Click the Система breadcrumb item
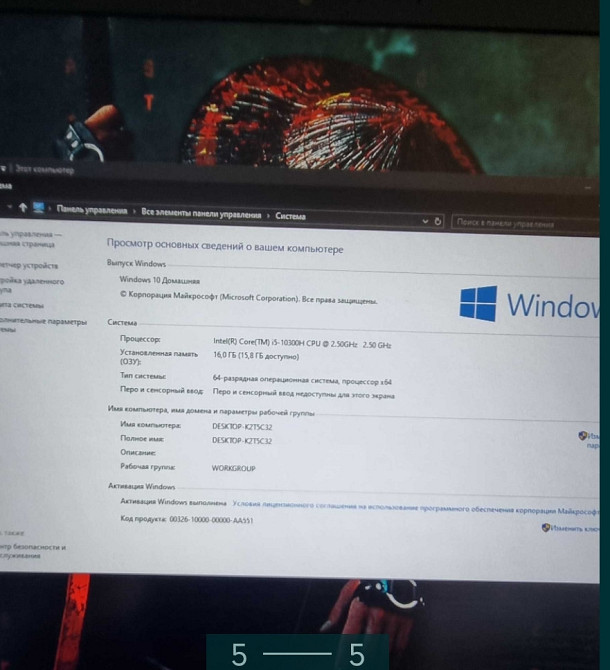This screenshot has height=670, width=610. (290, 216)
